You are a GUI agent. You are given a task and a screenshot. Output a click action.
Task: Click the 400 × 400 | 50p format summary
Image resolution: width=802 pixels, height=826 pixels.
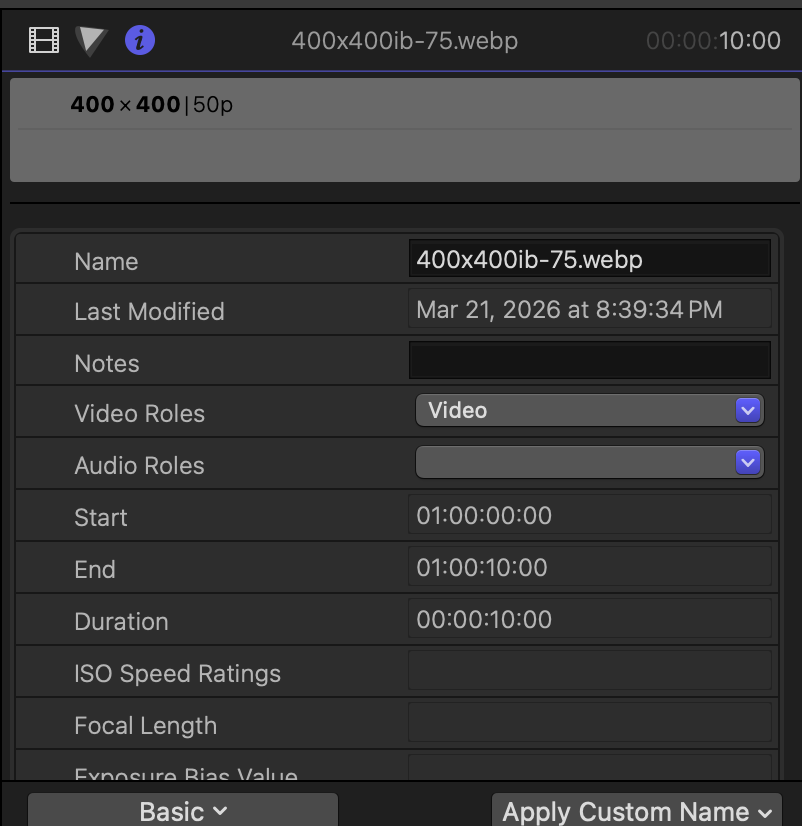pyautogui.click(x=152, y=104)
